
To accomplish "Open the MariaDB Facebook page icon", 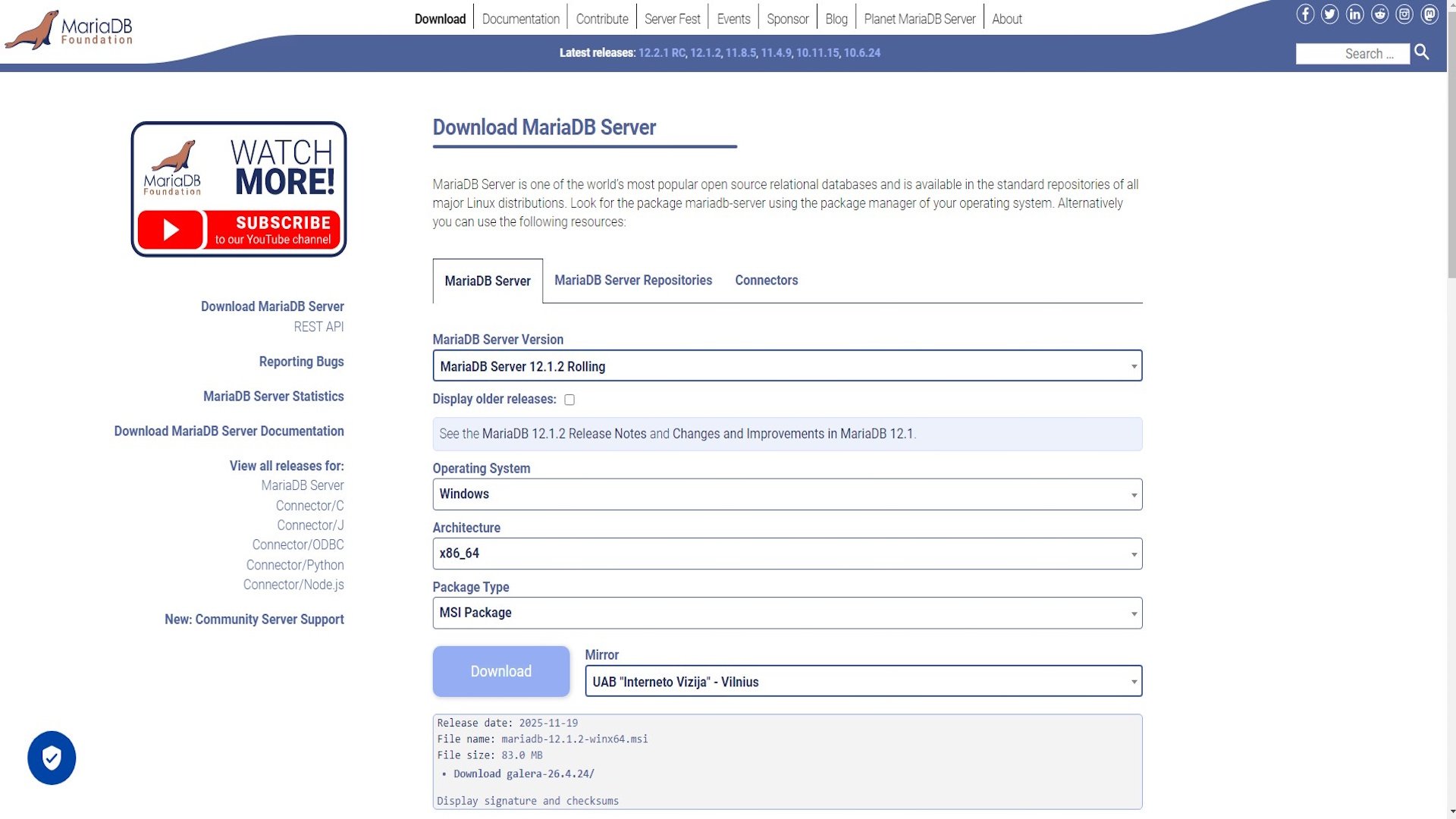I will click(1305, 14).
